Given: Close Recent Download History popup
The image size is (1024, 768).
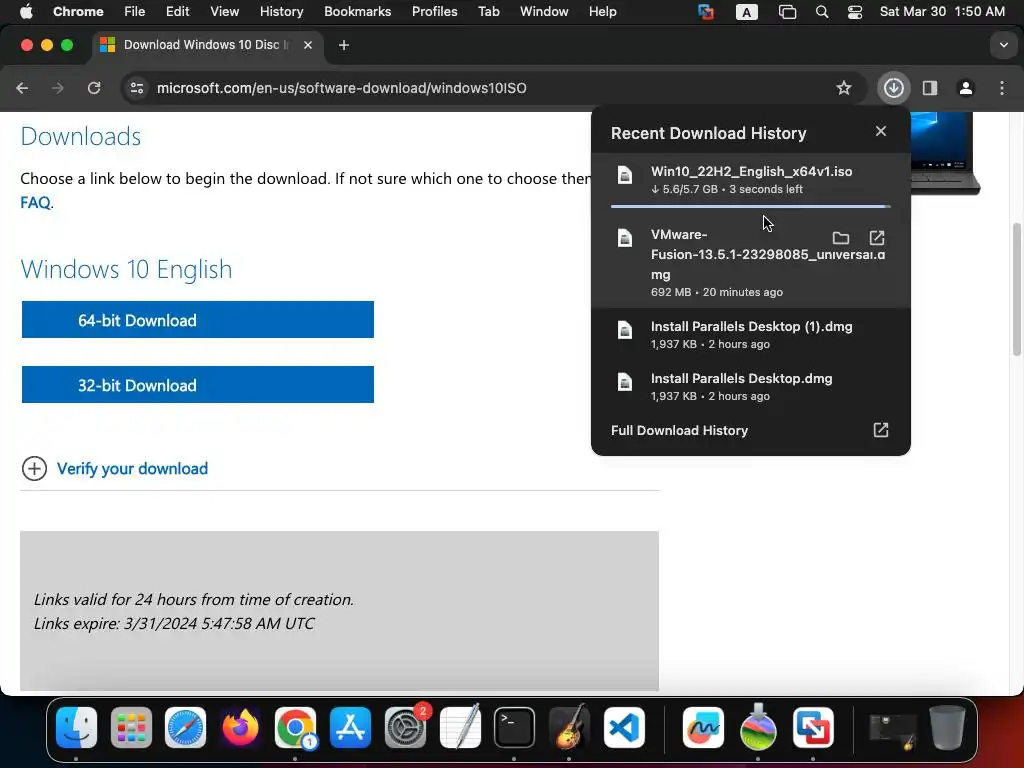Looking at the screenshot, I should click(x=880, y=131).
